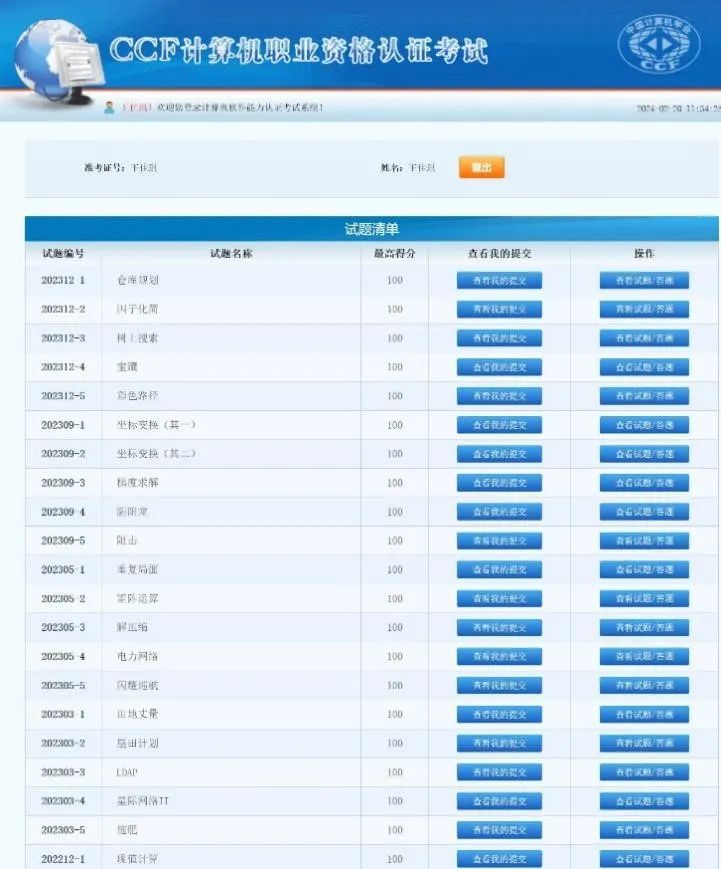
Task: Open 查看试题/答题 for 202303-5
Action: point(644,830)
